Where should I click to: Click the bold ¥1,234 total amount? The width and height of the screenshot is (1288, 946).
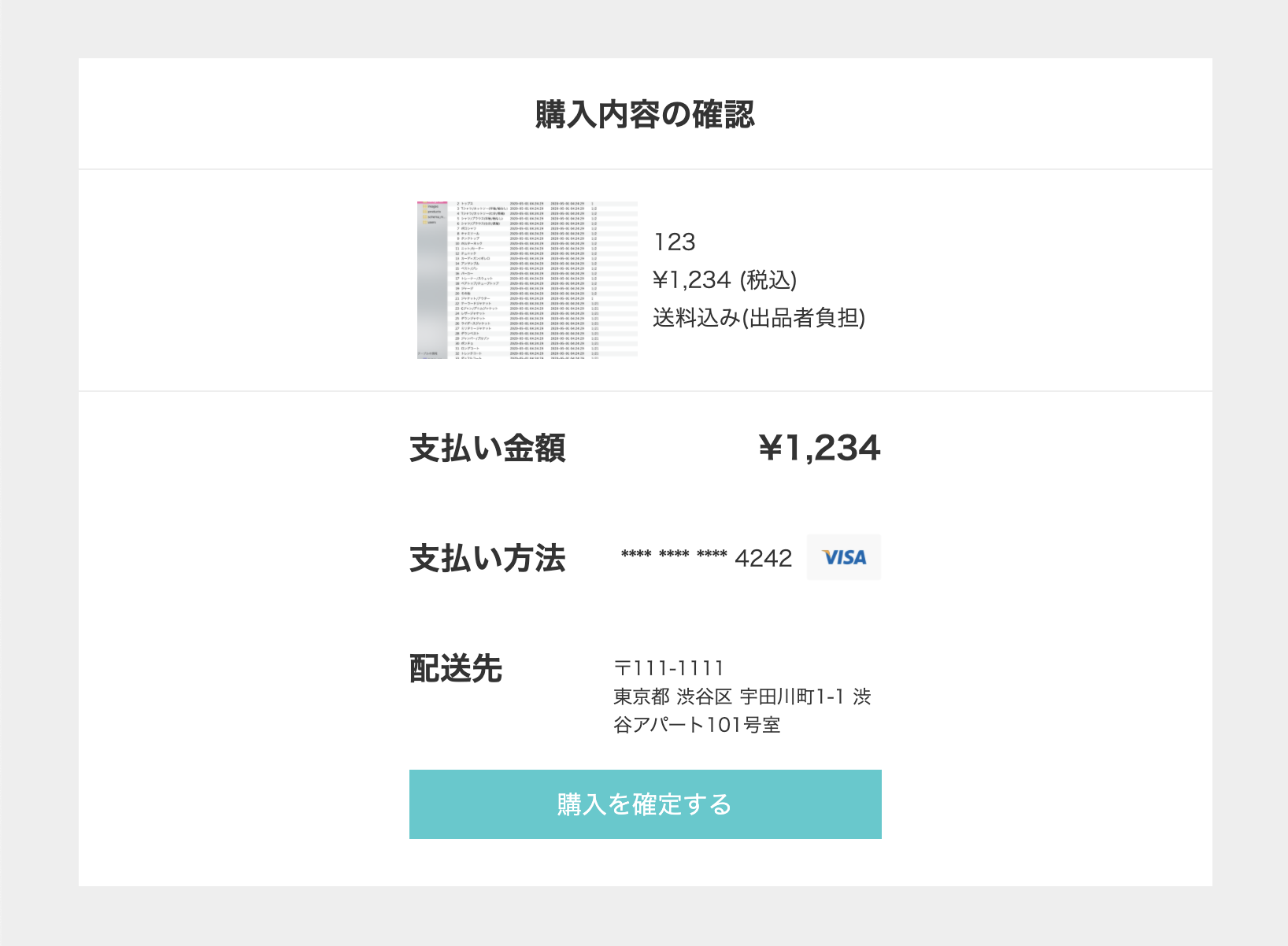(820, 448)
